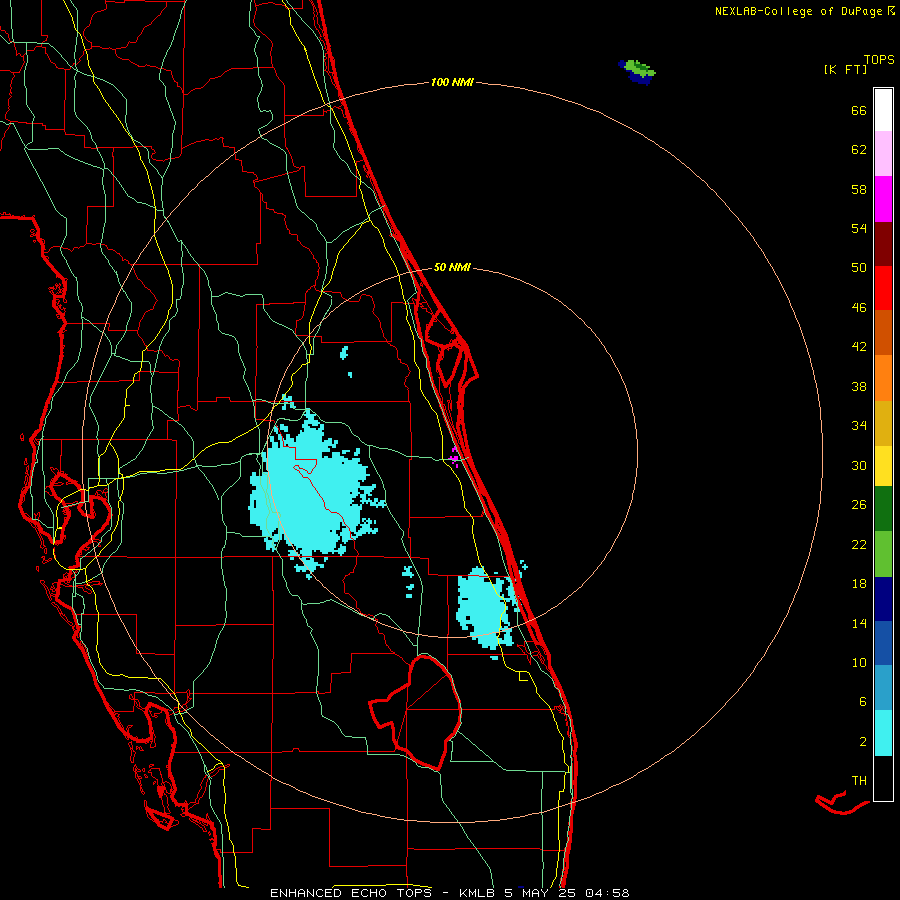Click the gold 38 kft legend swatch
The image size is (900, 900).
point(883,424)
